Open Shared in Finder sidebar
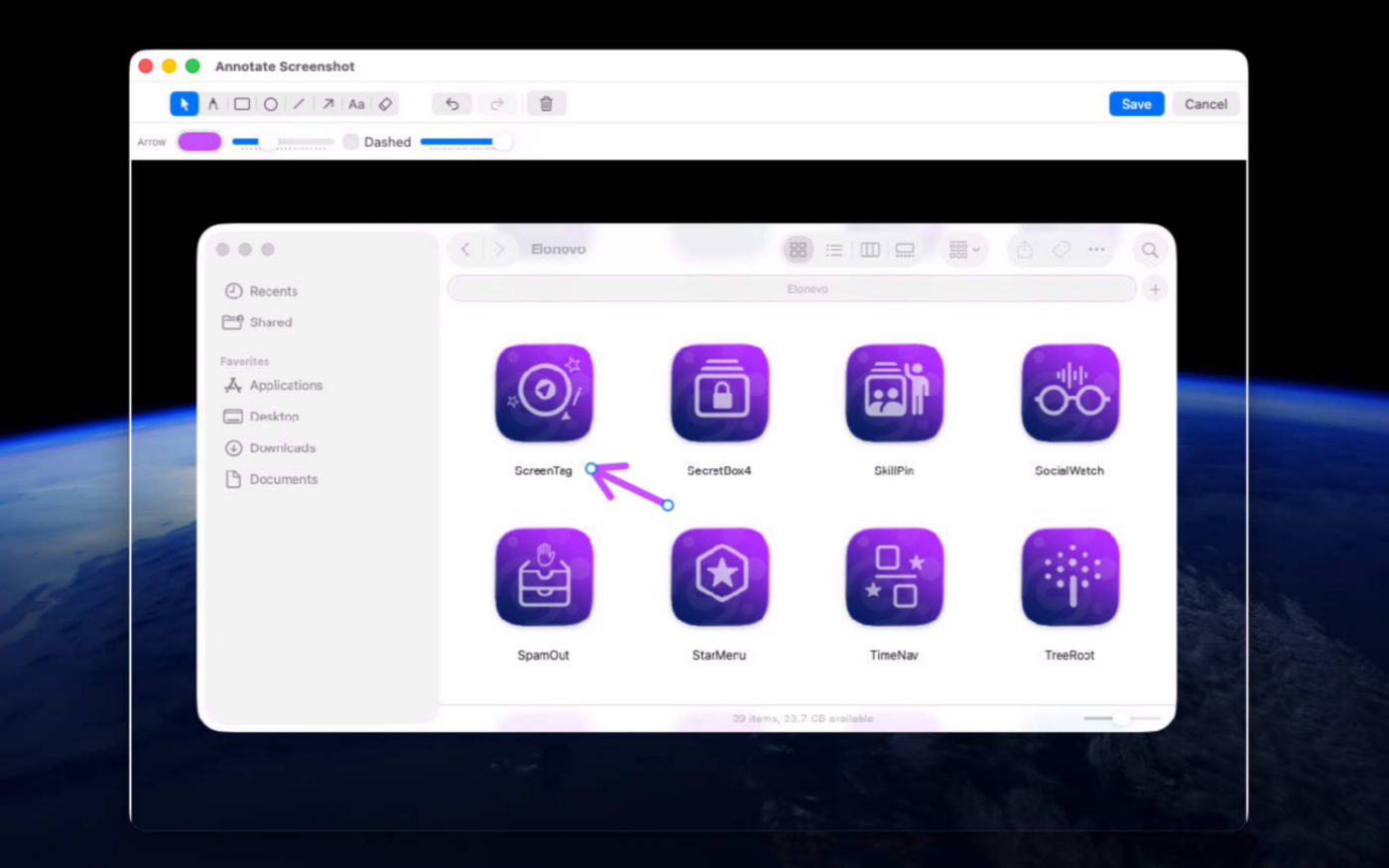1389x868 pixels. coord(258,322)
